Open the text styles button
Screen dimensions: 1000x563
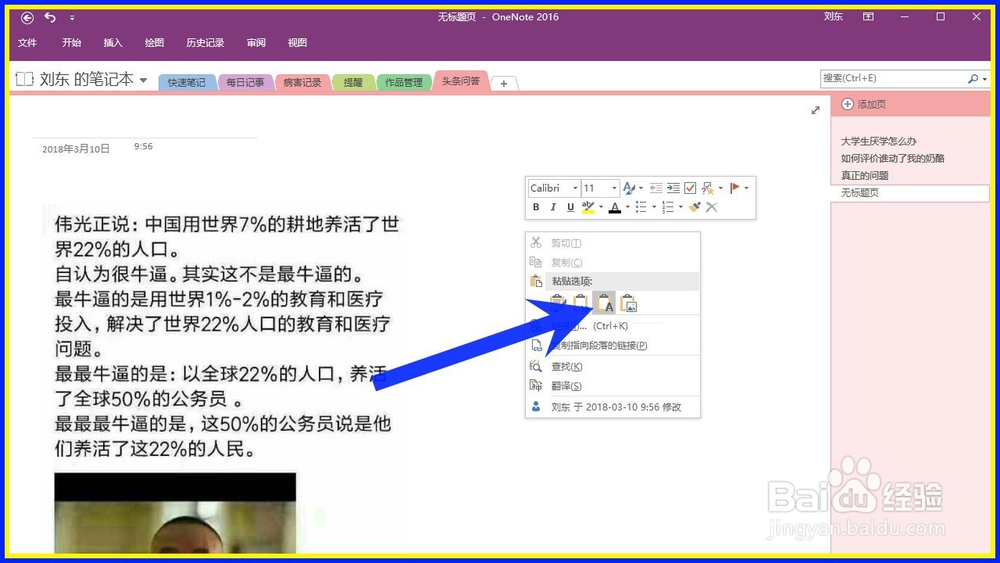coord(629,188)
